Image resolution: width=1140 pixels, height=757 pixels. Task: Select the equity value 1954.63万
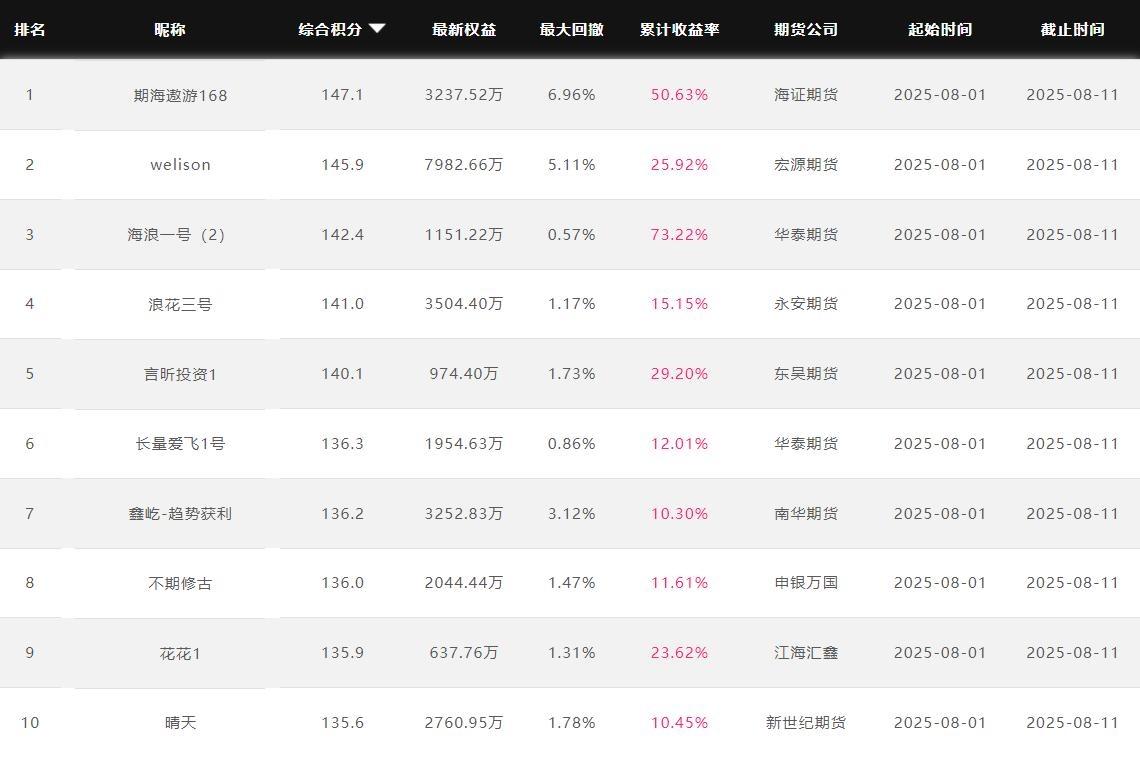[x=464, y=443]
